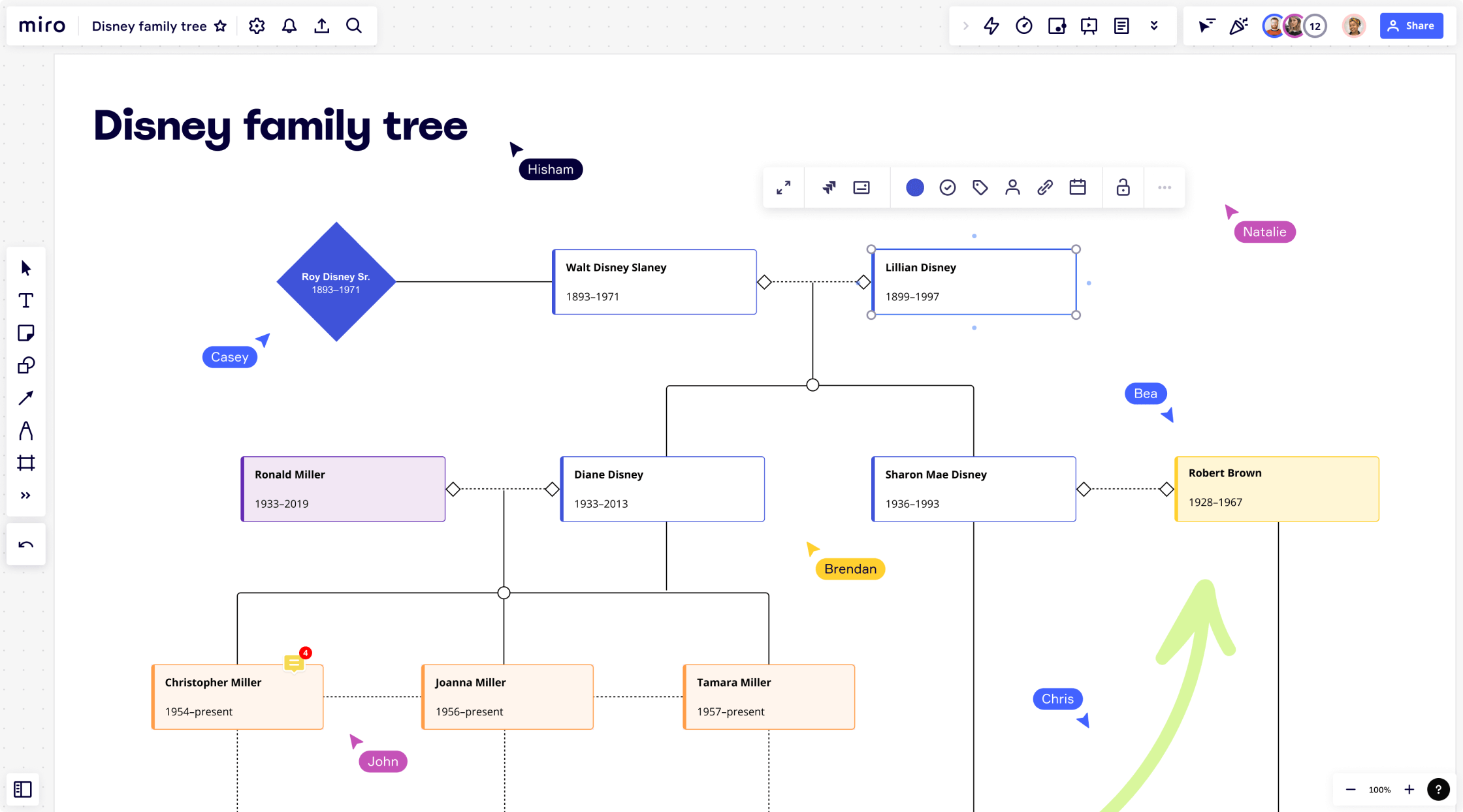Viewport: 1463px width, 812px height.
Task: Set due date with calendar icon
Action: click(x=1078, y=188)
